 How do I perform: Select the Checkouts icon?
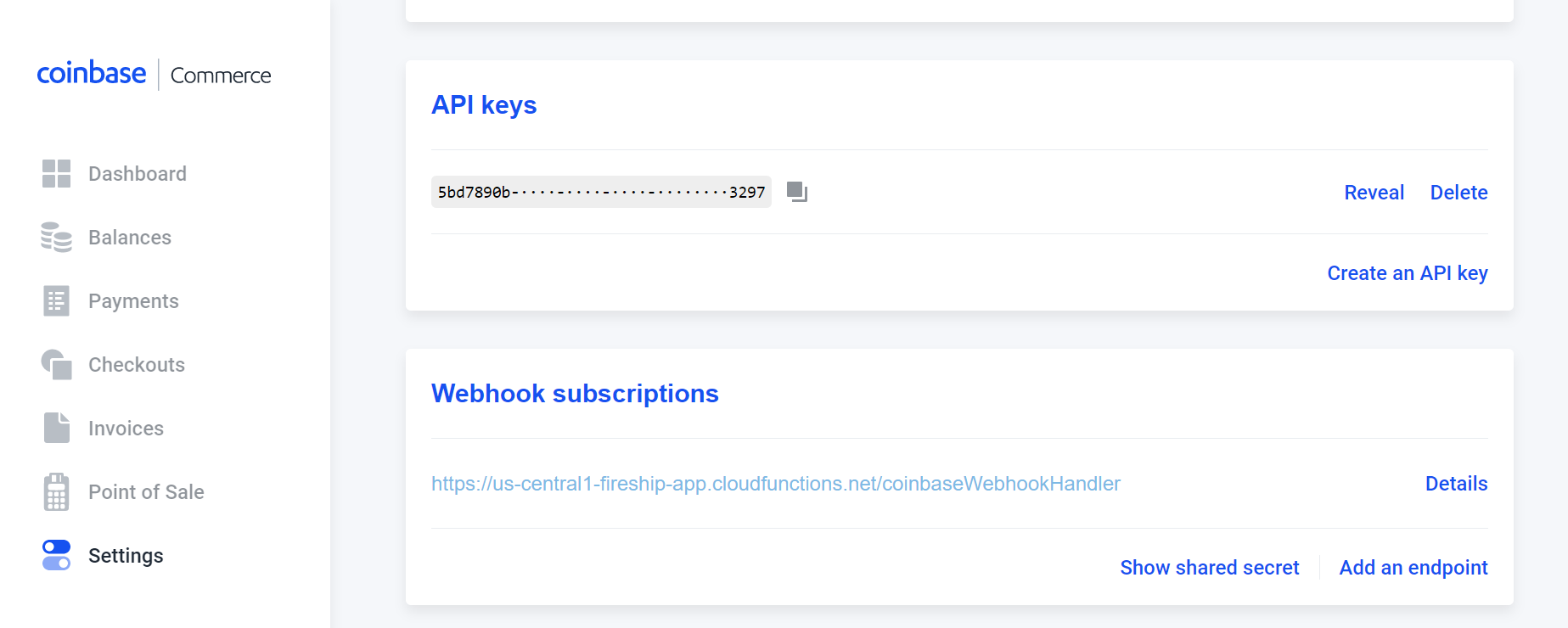click(55, 364)
